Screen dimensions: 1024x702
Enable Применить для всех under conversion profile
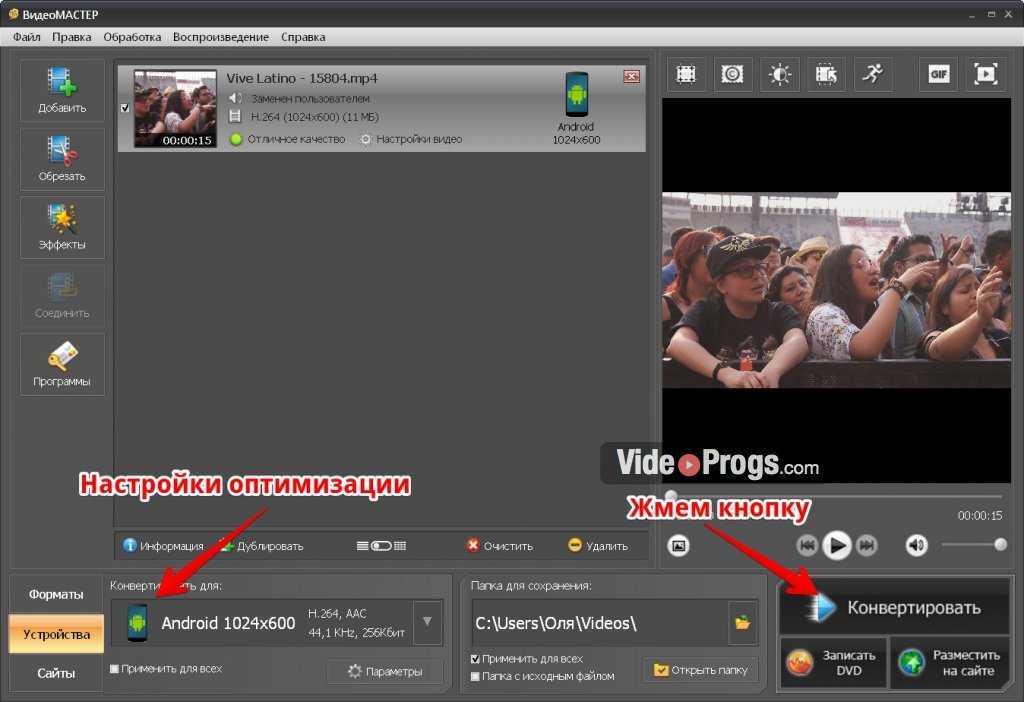click(114, 668)
